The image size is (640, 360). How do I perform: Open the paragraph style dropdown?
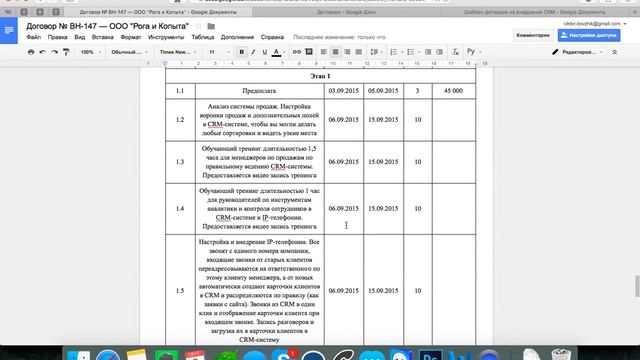click(x=129, y=52)
